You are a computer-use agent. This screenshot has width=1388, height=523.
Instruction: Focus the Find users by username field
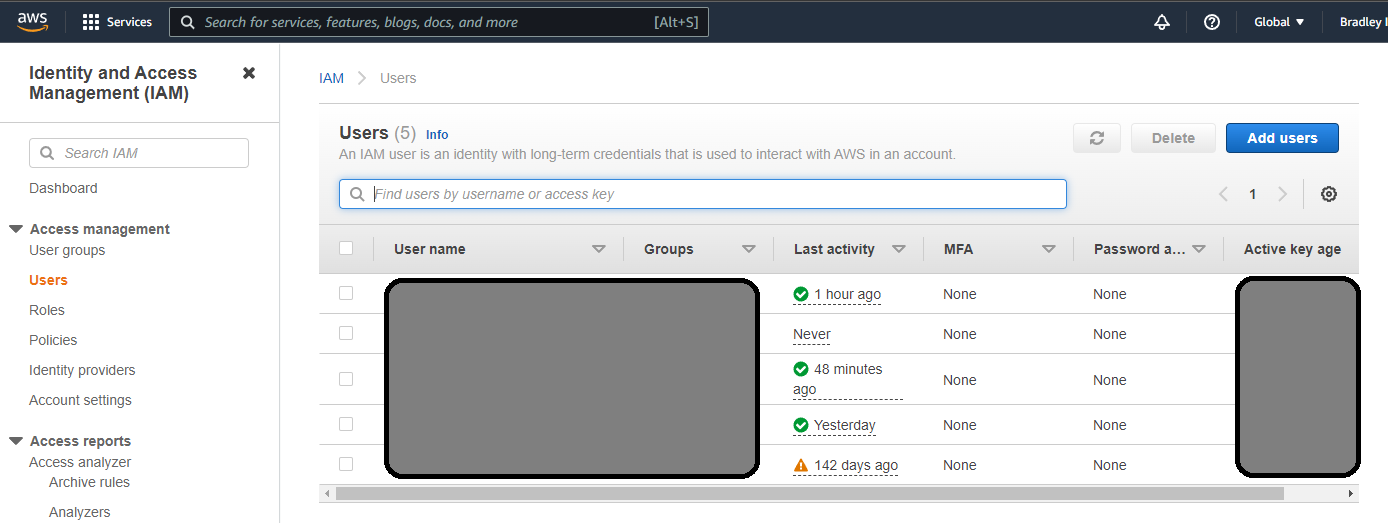703,194
